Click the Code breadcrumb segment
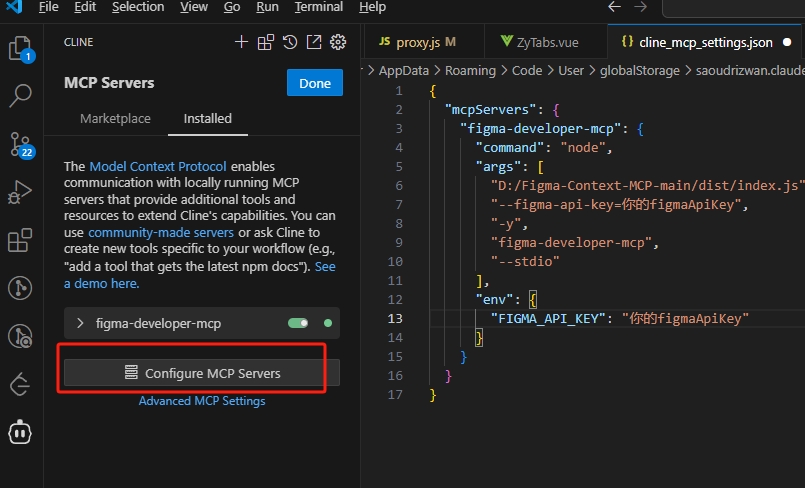Image resolution: width=805 pixels, height=488 pixels. [x=527, y=70]
